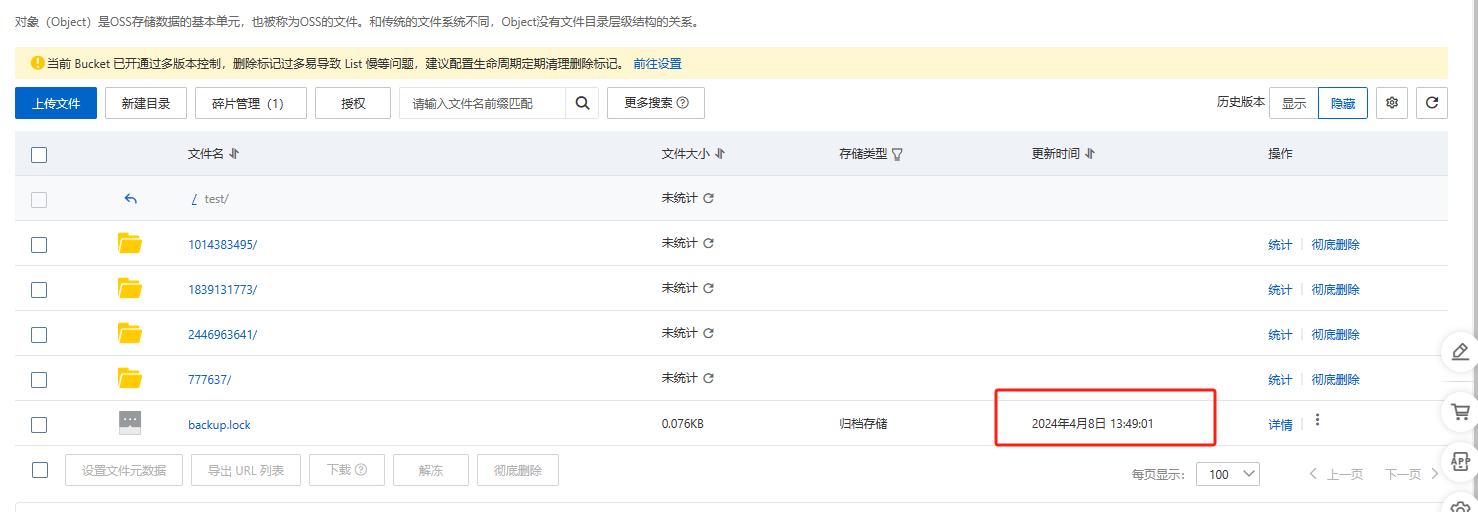
Task: Open folder icon for 777637/
Action: pos(130,378)
